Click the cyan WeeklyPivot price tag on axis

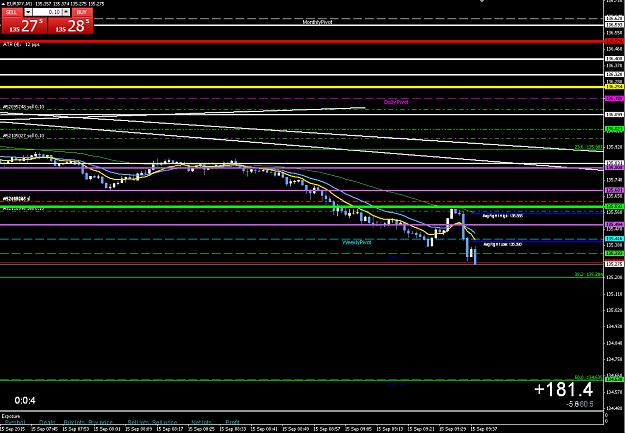click(614, 238)
